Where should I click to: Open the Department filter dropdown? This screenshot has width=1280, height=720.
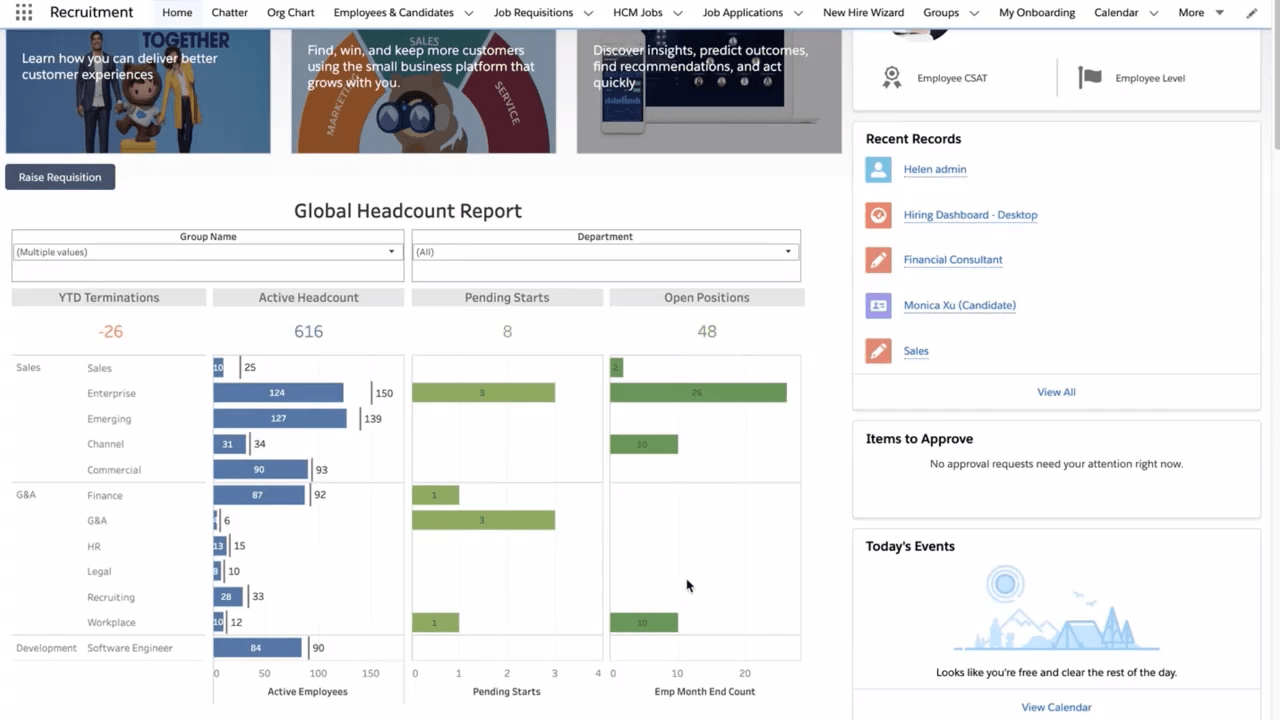coord(788,252)
